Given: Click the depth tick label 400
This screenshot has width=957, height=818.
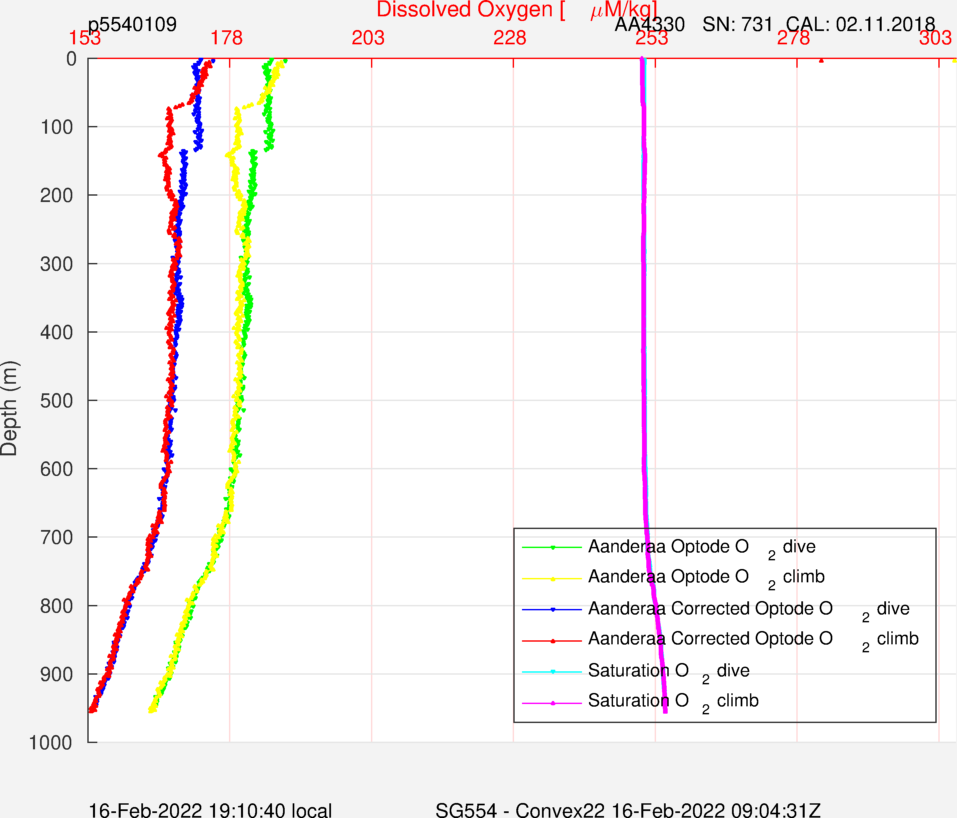Looking at the screenshot, I should tap(56, 332).
